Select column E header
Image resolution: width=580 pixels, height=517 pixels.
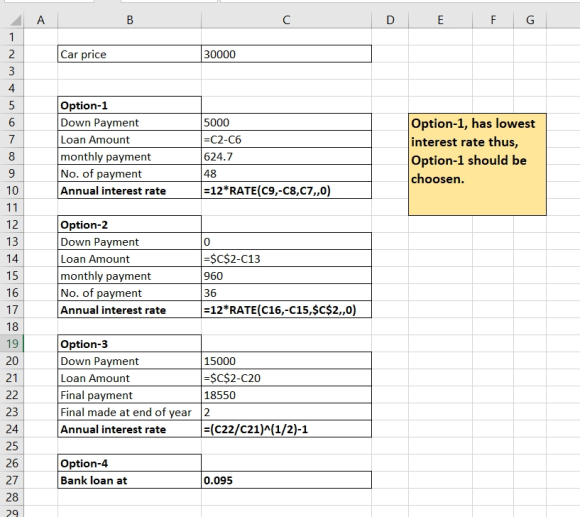click(x=440, y=20)
